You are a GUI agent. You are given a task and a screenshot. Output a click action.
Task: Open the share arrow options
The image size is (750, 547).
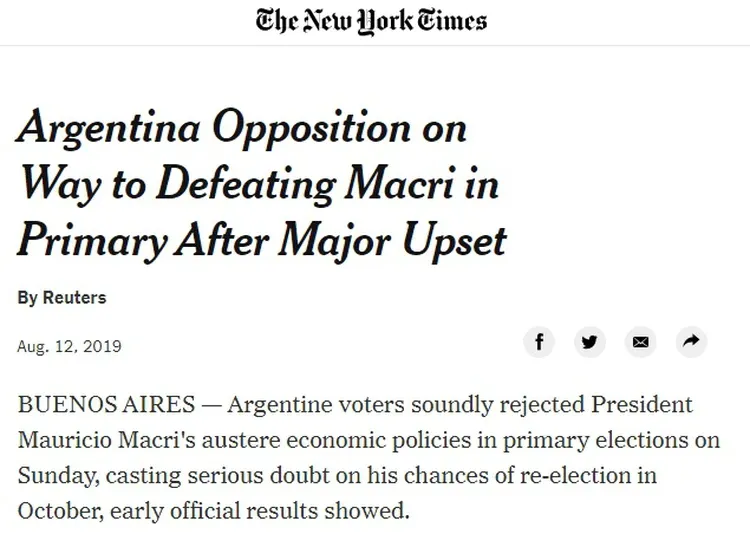[691, 343]
